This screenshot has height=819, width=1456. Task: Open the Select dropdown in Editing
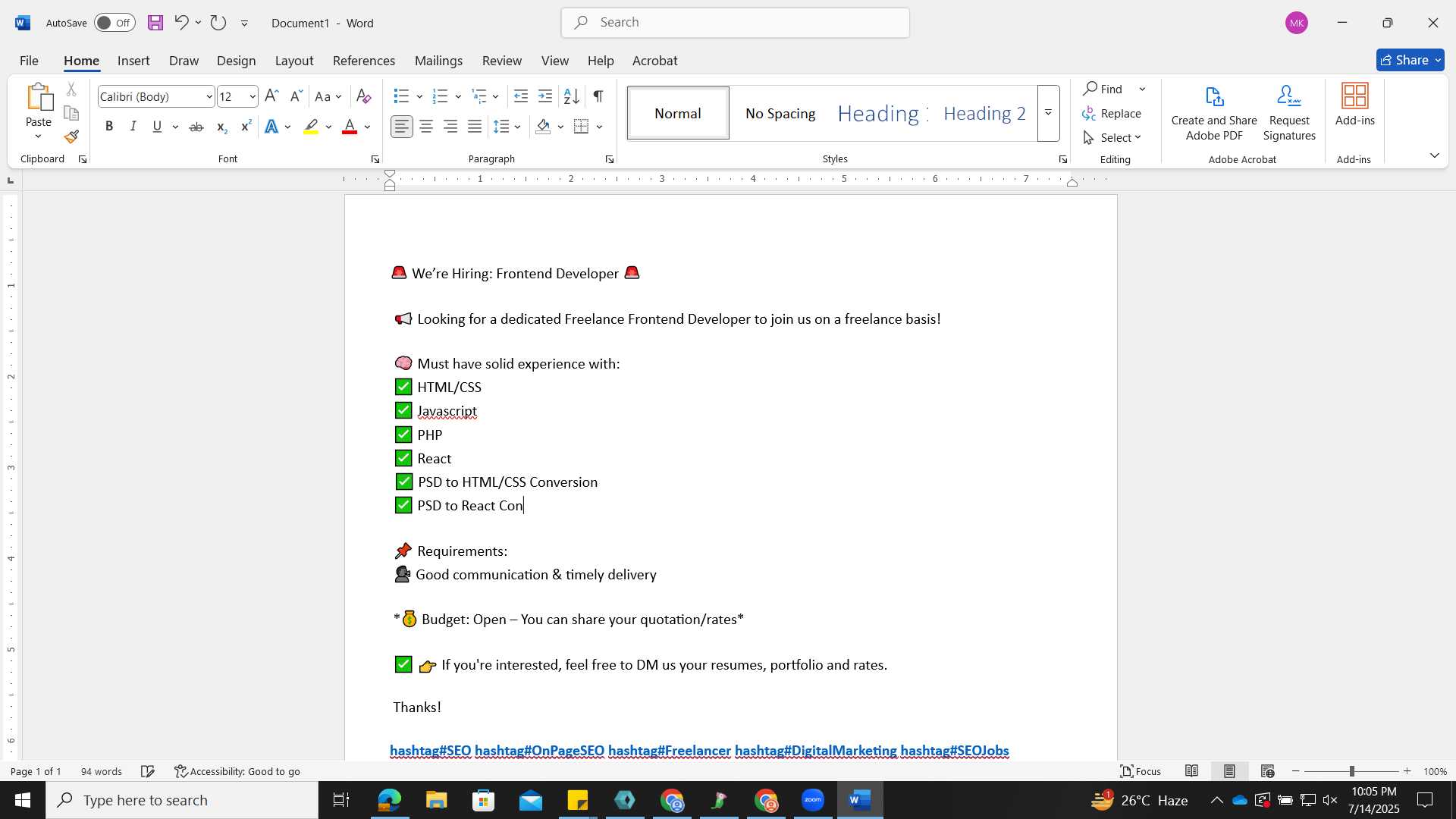(1112, 137)
